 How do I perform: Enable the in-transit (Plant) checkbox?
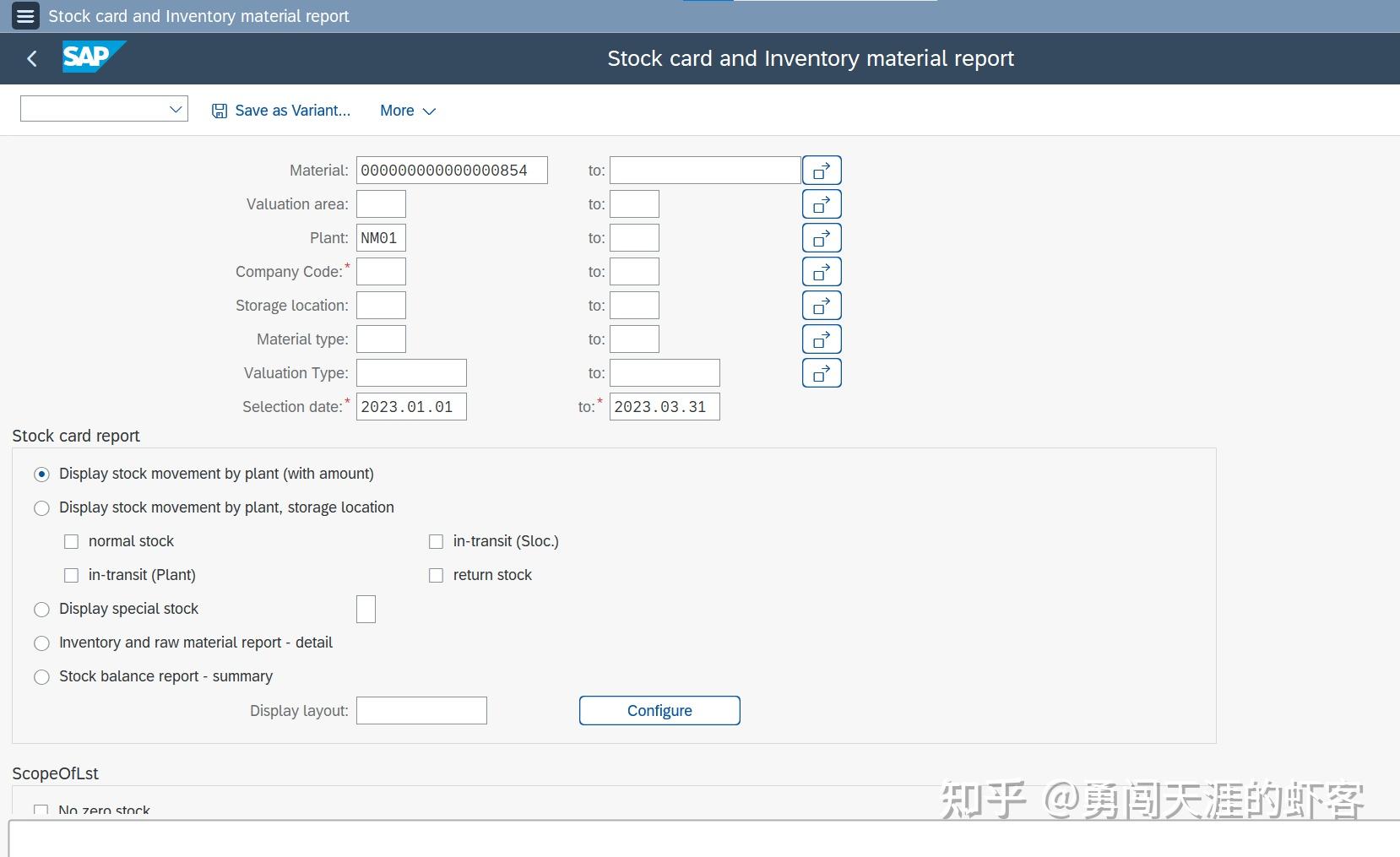72,576
